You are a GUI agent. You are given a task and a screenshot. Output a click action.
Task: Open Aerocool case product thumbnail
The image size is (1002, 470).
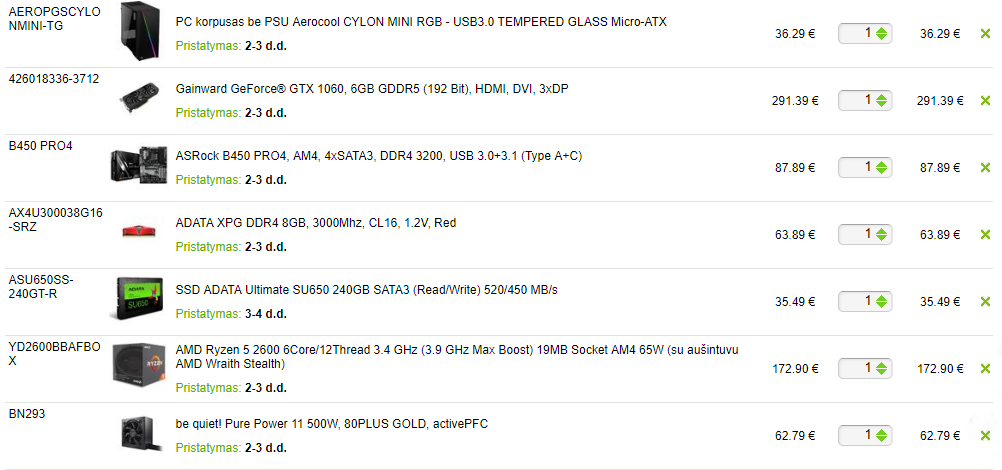click(x=139, y=31)
